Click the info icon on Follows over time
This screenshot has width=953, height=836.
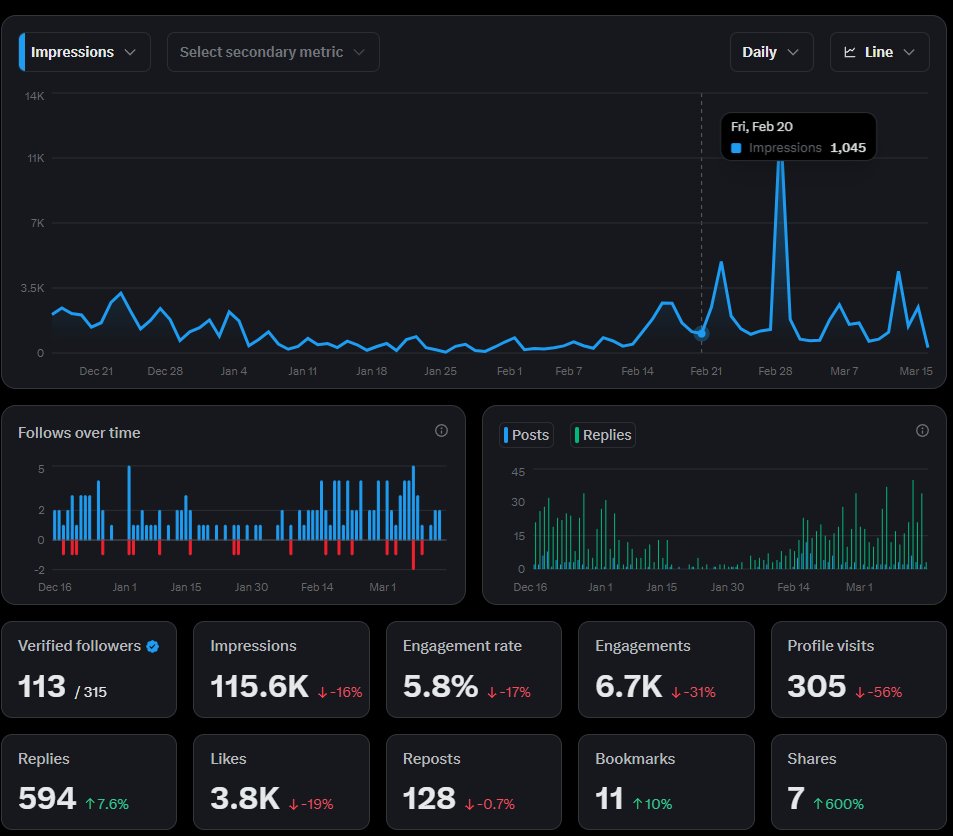(441, 431)
